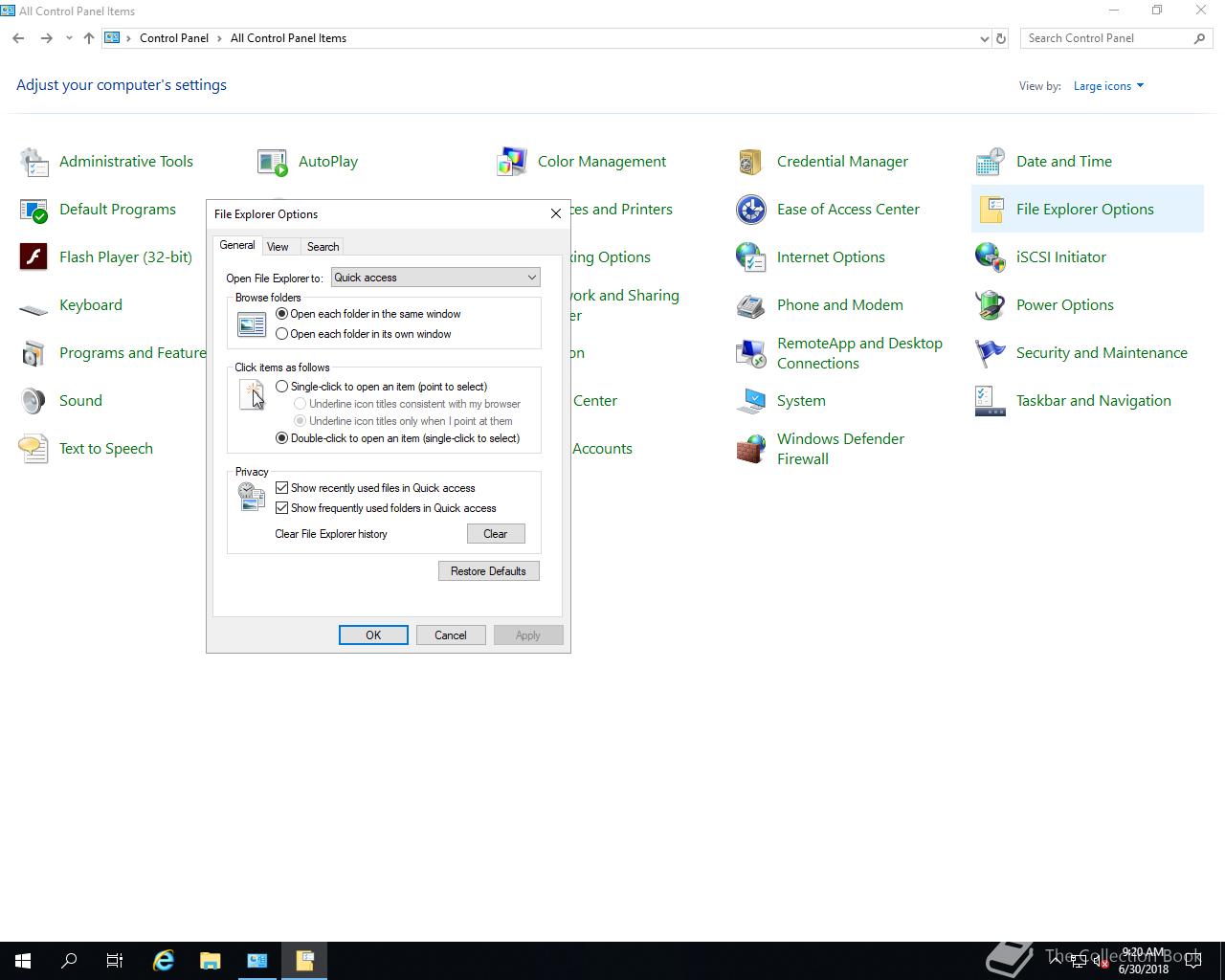The width and height of the screenshot is (1225, 980).
Task: Click Cancel in File Explorer Options
Action: 451,635
